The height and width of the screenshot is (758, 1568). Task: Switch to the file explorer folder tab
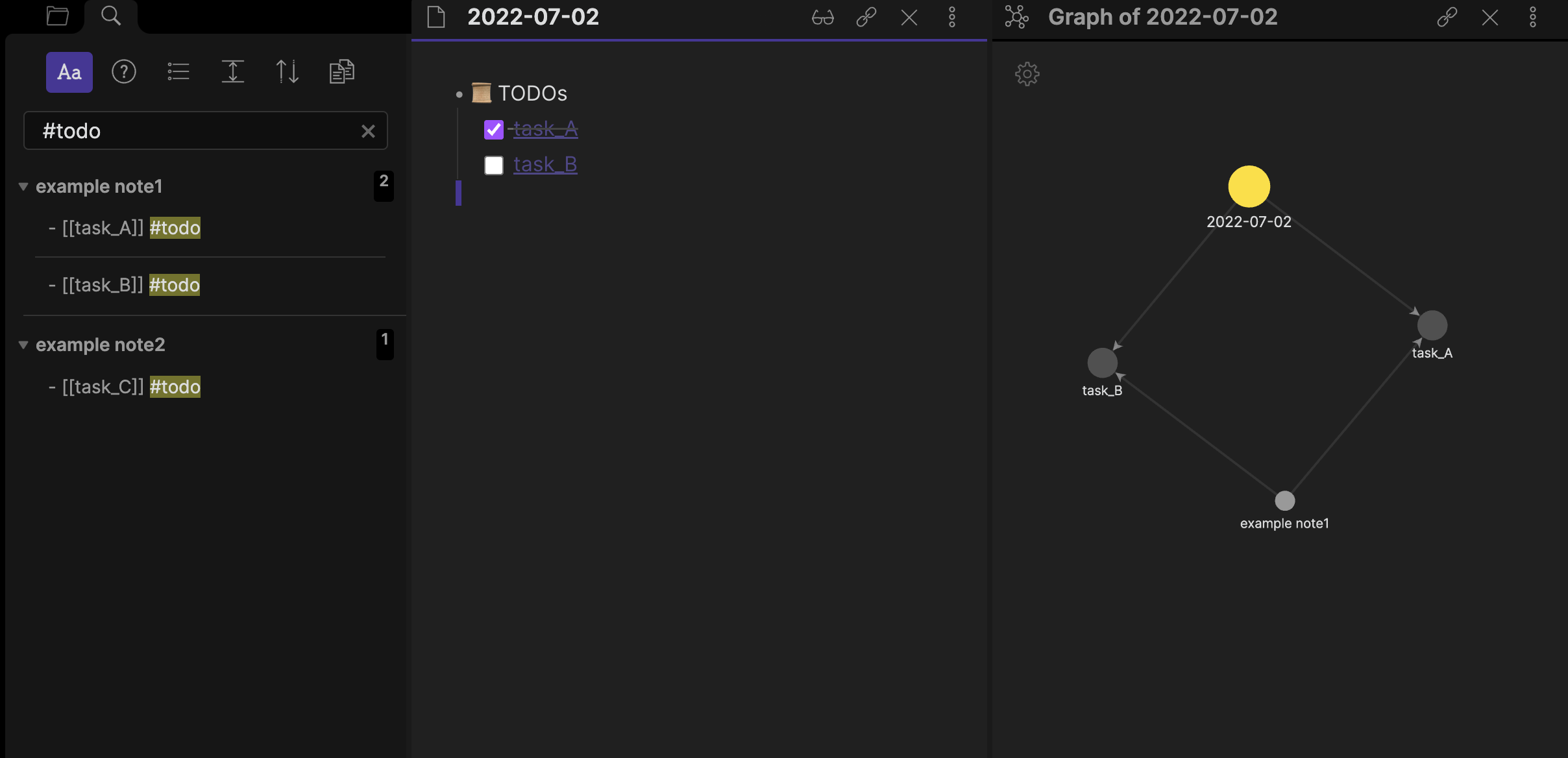[58, 16]
